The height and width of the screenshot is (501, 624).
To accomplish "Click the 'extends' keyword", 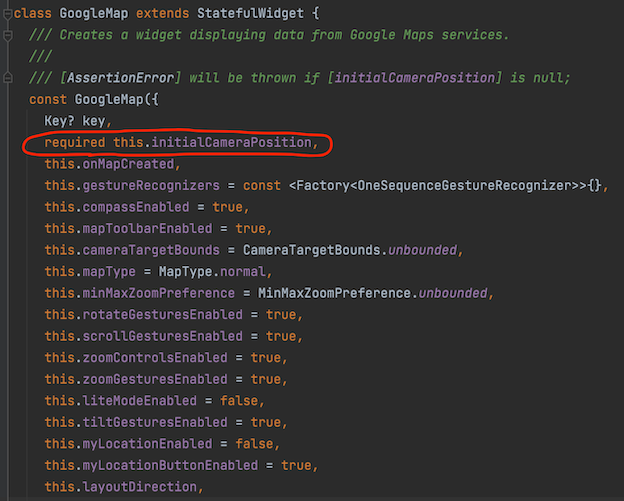I will pos(162,14).
